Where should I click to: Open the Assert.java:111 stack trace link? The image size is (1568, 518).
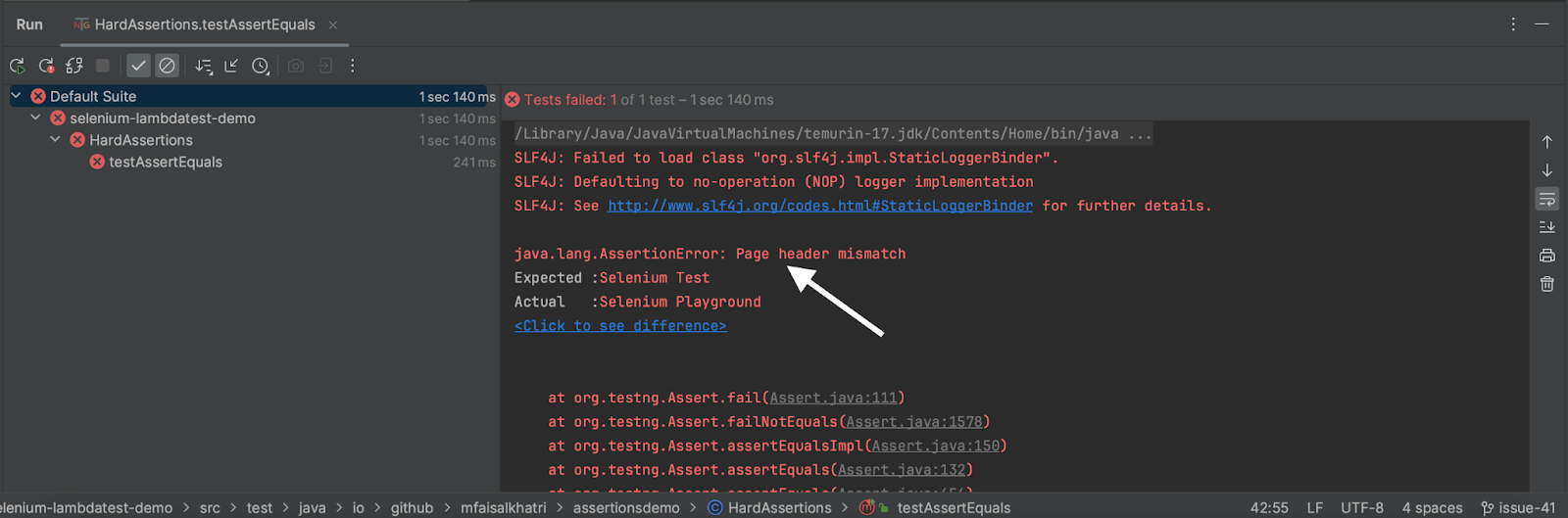pyautogui.click(x=833, y=398)
